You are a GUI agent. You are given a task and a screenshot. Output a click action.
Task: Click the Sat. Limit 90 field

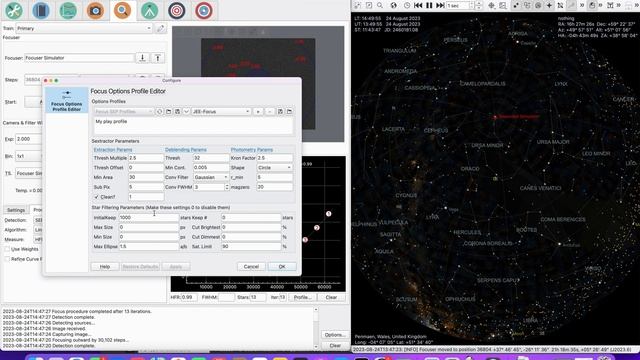point(251,247)
